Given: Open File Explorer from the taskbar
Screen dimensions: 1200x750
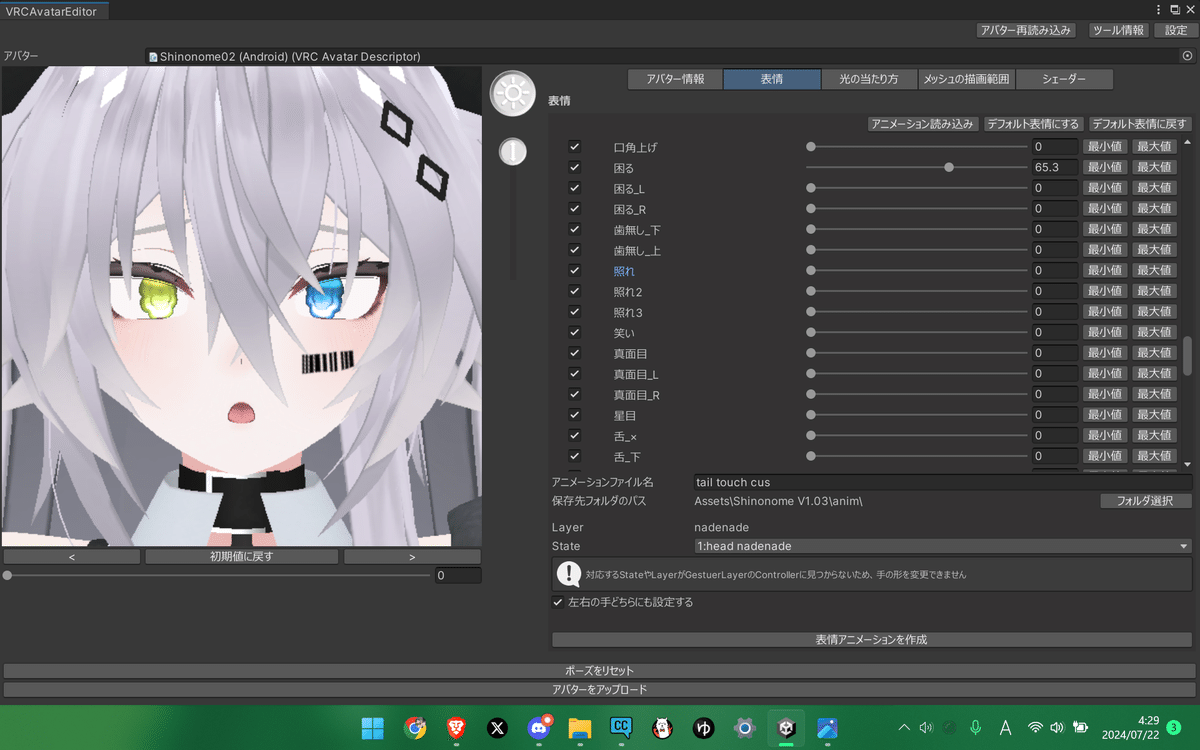Looking at the screenshot, I should (580, 727).
